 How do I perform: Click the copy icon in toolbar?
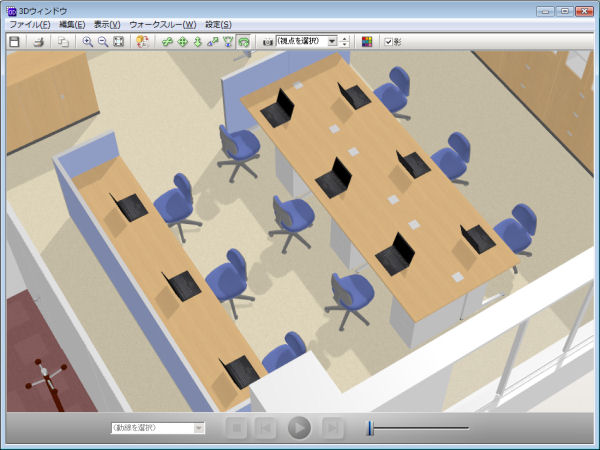(62, 42)
